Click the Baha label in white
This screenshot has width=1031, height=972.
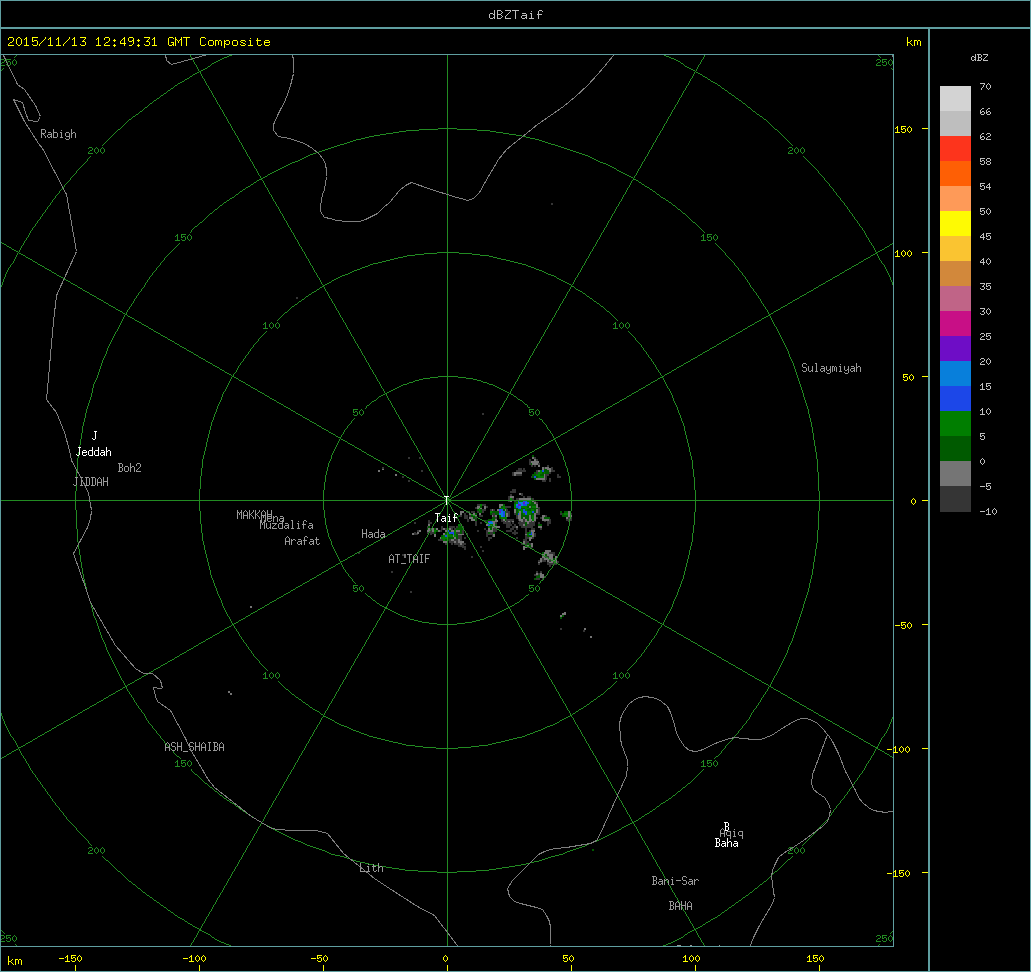pos(727,843)
